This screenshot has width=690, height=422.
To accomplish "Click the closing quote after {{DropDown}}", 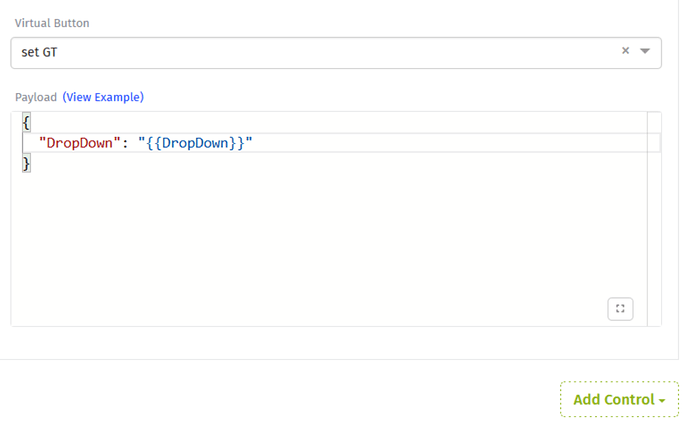I will 249,143.
